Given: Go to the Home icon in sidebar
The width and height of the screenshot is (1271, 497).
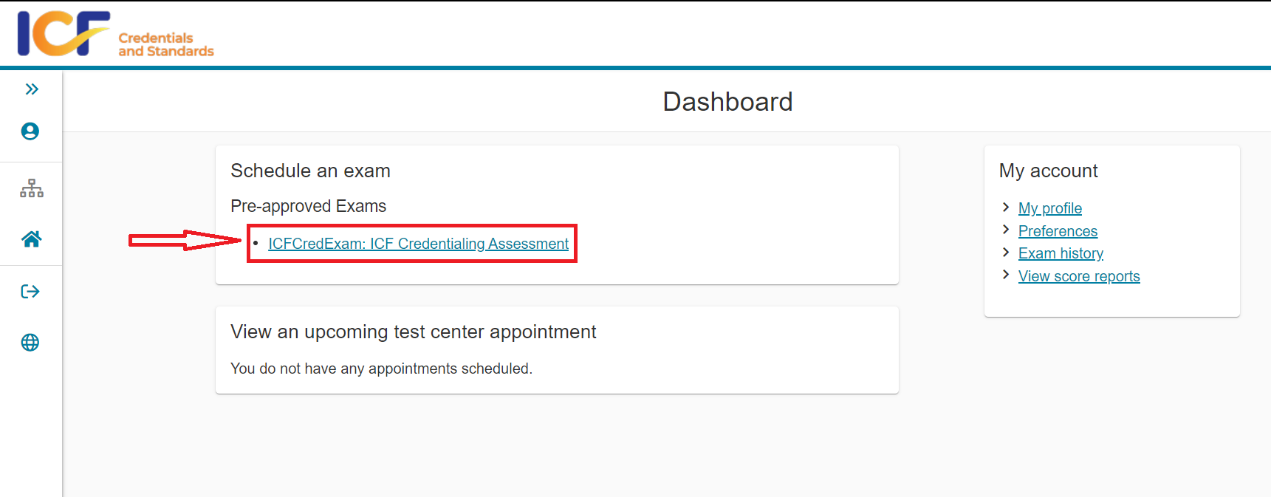Looking at the screenshot, I should pos(31,240).
